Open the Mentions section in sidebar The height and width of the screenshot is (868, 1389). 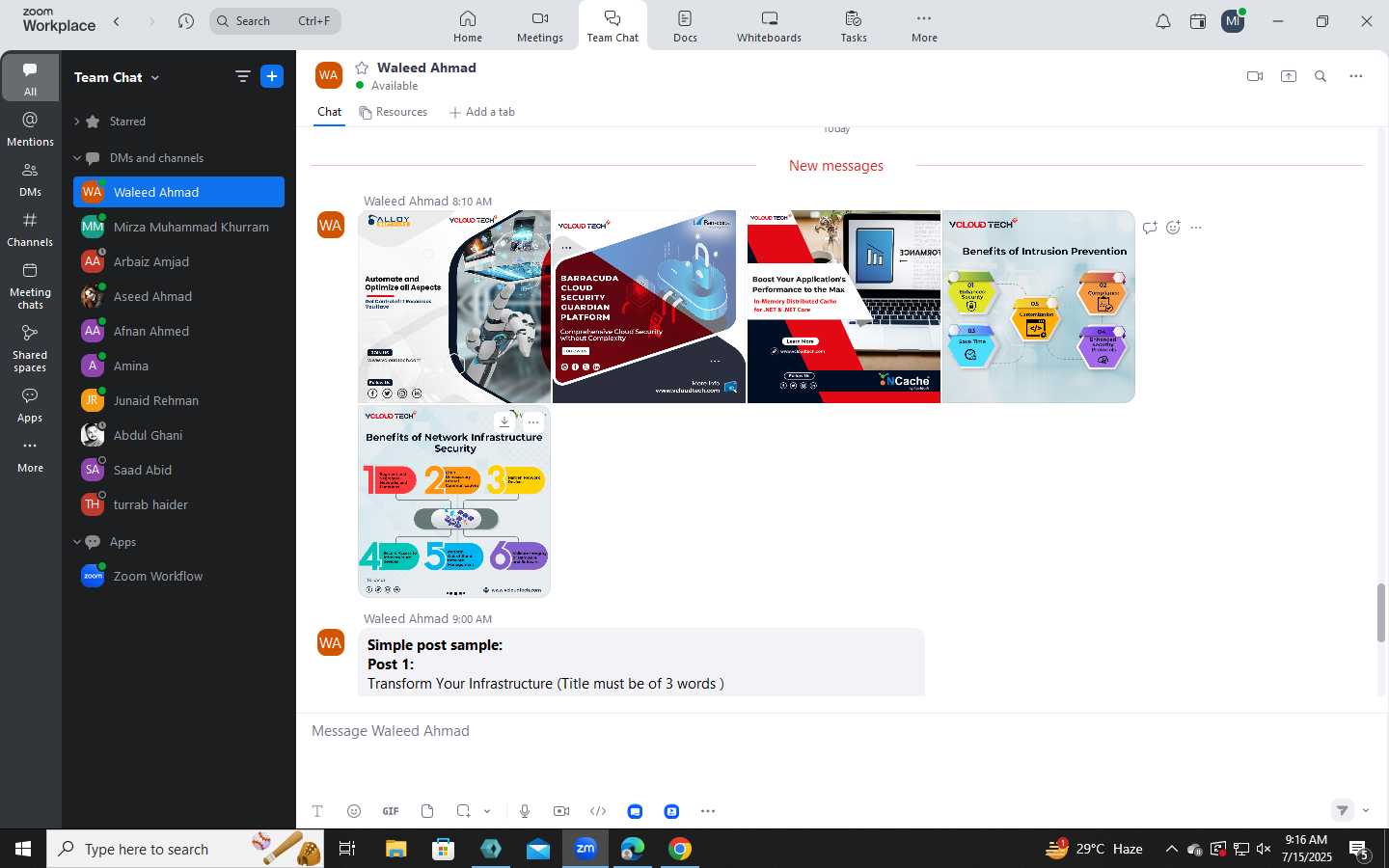(30, 128)
